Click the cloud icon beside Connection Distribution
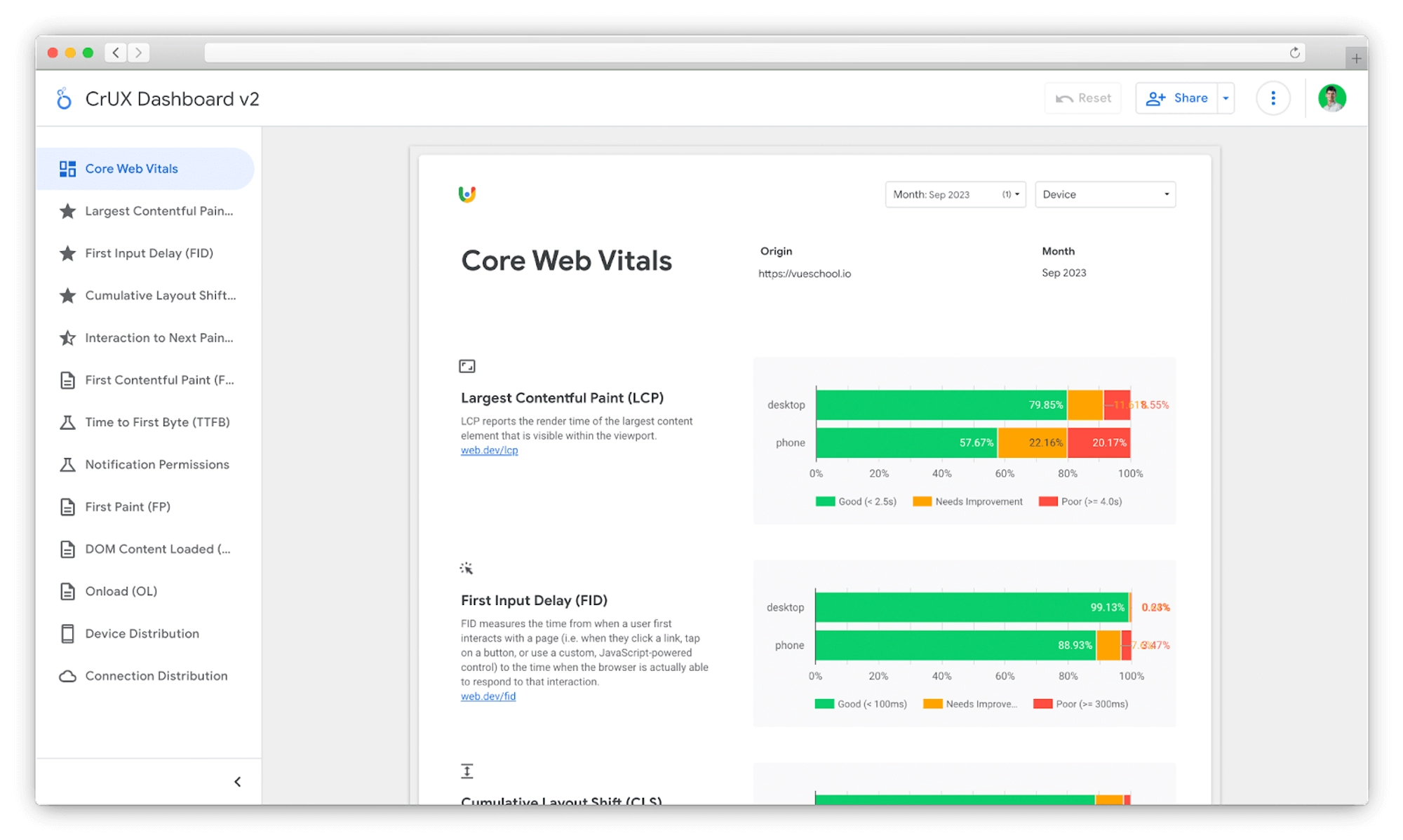The width and height of the screenshot is (1403, 840). pos(67,675)
